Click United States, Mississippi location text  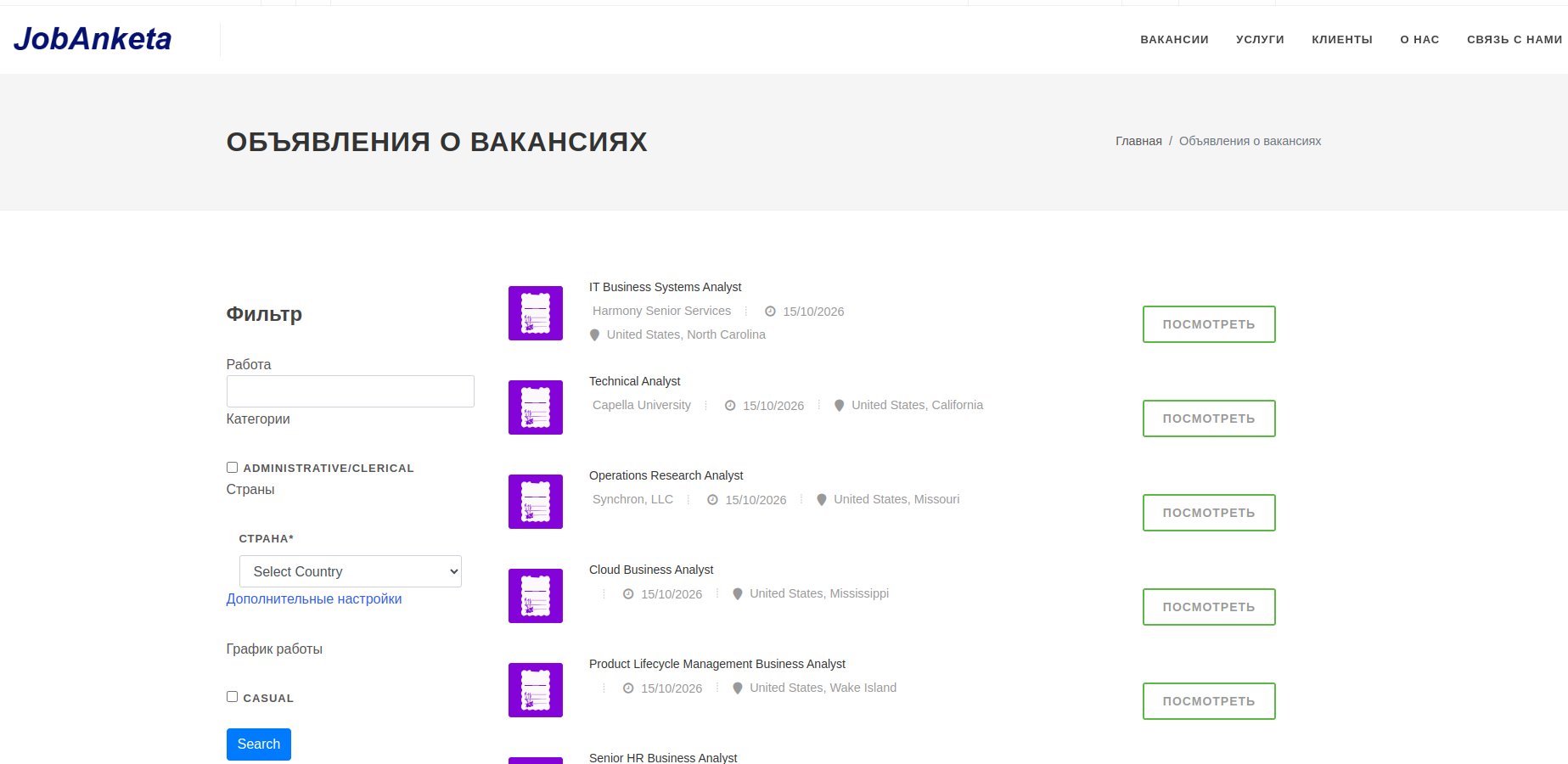[x=819, y=593]
